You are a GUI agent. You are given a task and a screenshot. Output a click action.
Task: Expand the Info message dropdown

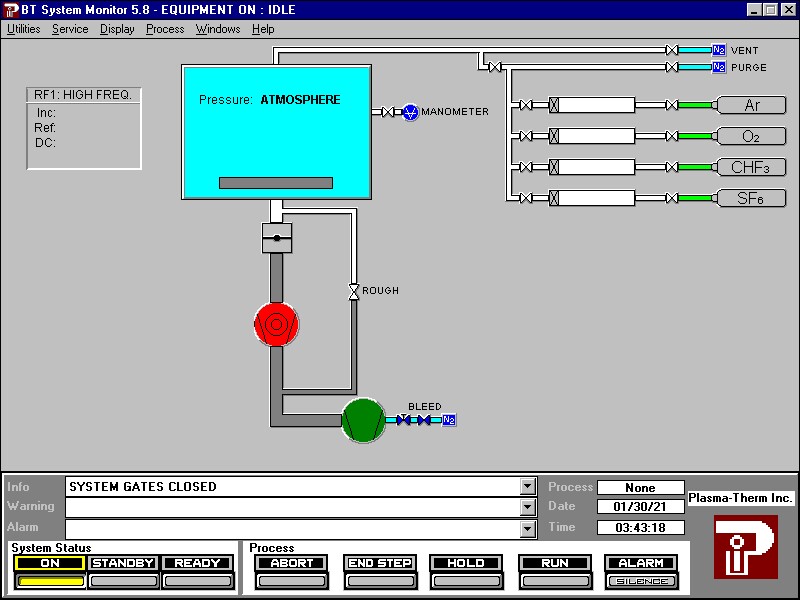click(528, 487)
